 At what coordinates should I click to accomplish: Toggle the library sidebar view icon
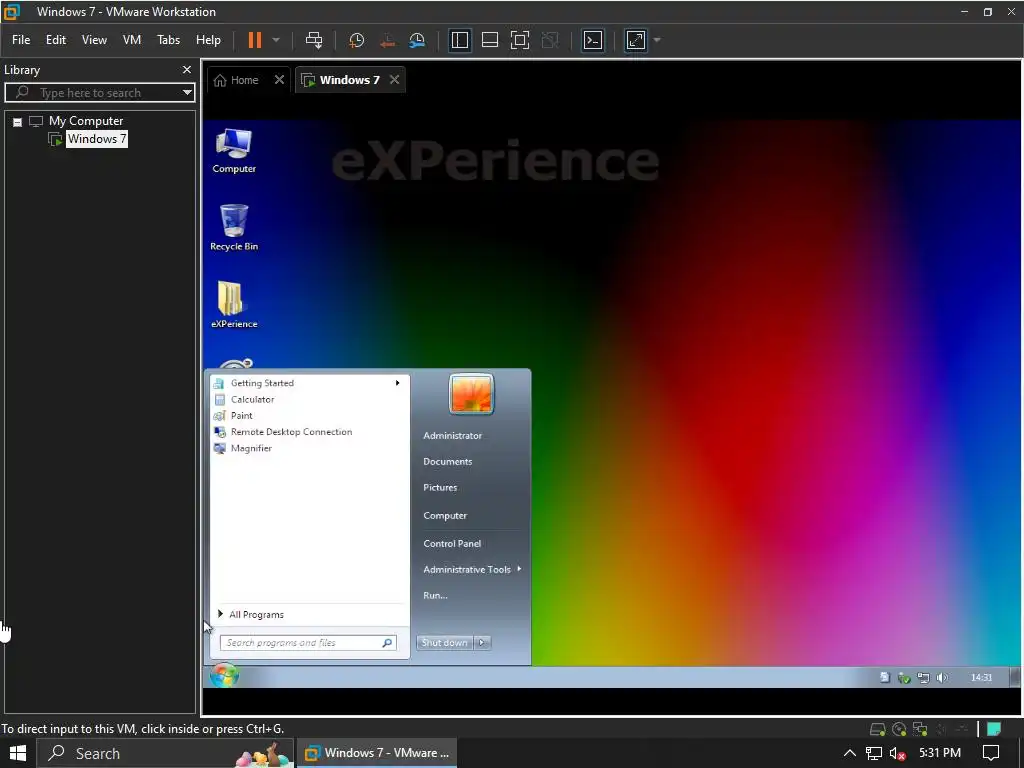click(460, 40)
